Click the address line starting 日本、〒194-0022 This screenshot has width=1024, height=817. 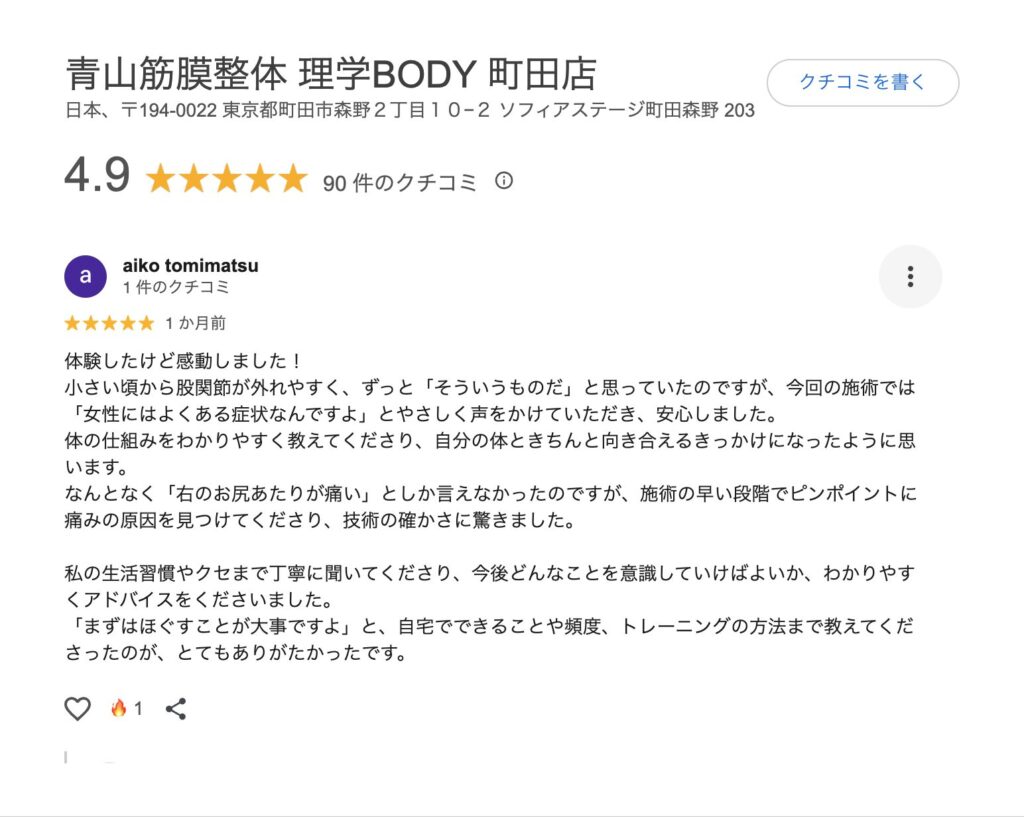pyautogui.click(x=409, y=111)
